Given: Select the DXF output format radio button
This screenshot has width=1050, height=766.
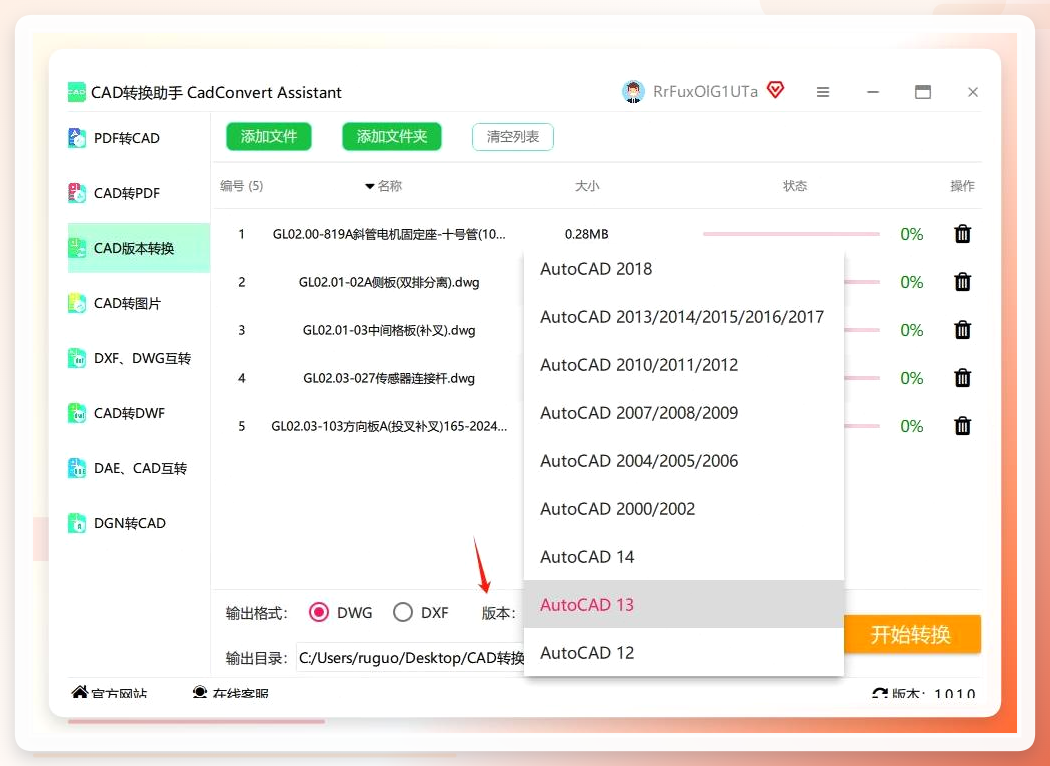Looking at the screenshot, I should 402,612.
